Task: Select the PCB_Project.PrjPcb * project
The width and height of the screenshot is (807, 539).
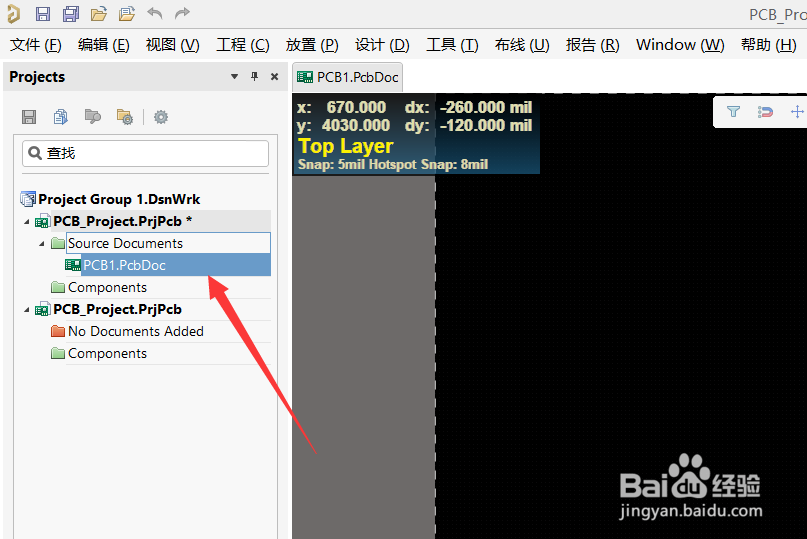Action: tap(122, 221)
